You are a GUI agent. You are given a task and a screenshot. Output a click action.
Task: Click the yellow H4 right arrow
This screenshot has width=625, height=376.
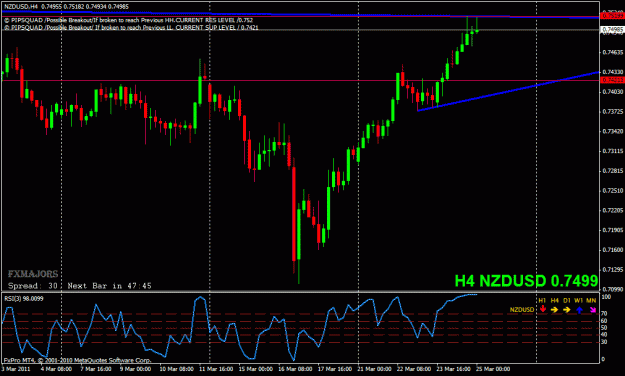(554, 309)
